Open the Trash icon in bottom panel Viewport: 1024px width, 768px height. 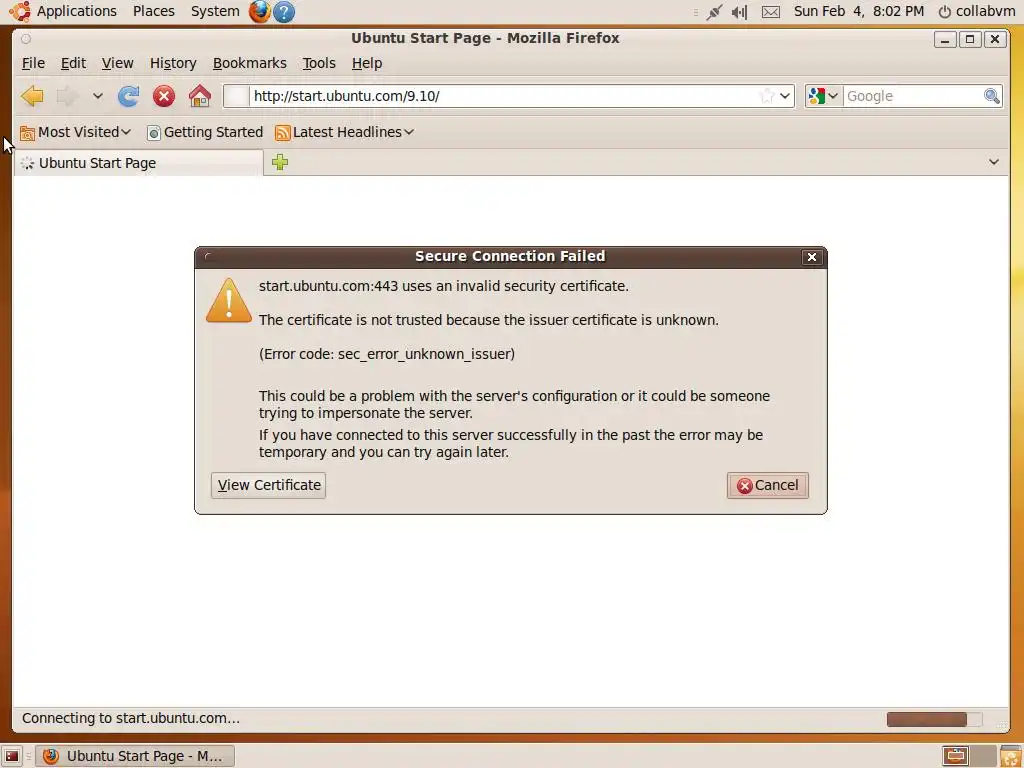[1010, 756]
